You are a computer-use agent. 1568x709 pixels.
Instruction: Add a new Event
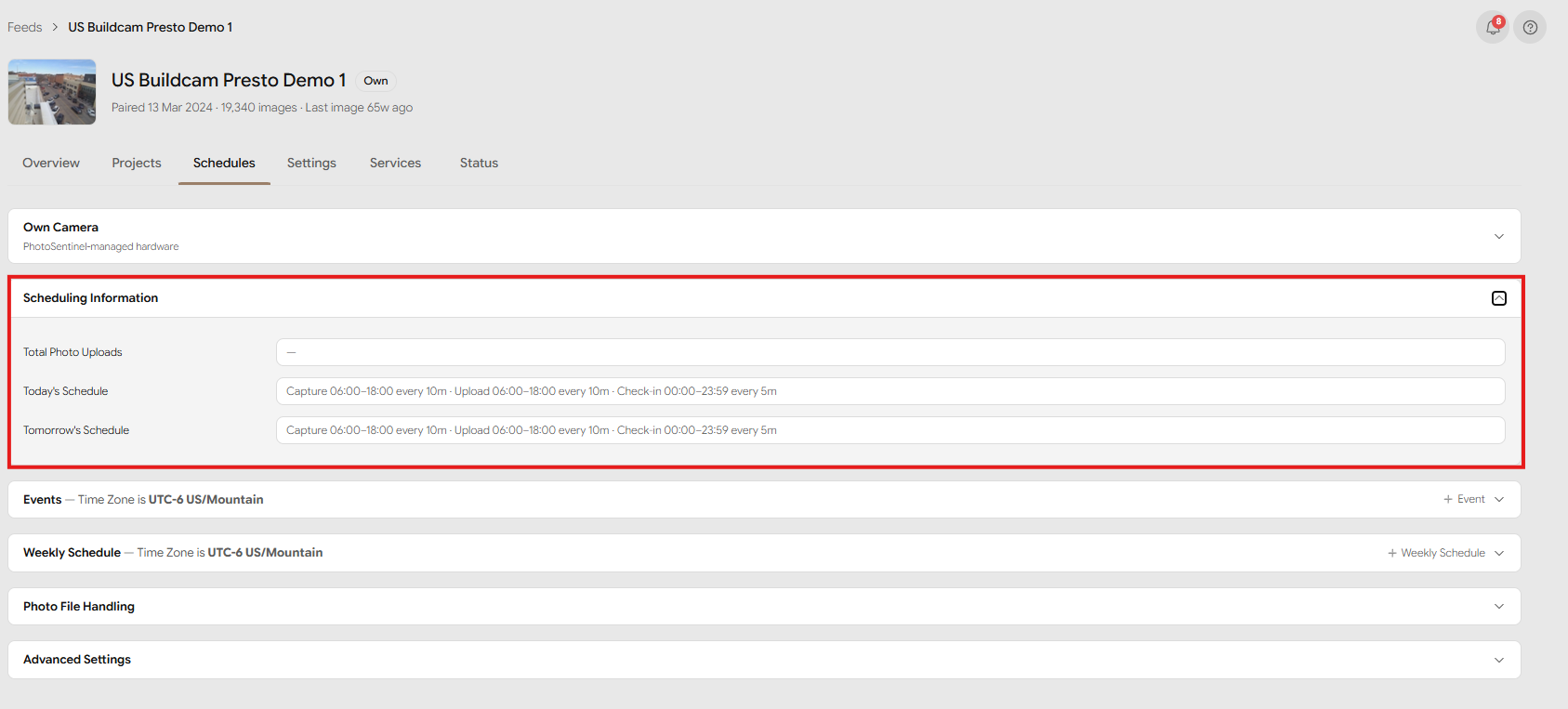pyautogui.click(x=1464, y=499)
